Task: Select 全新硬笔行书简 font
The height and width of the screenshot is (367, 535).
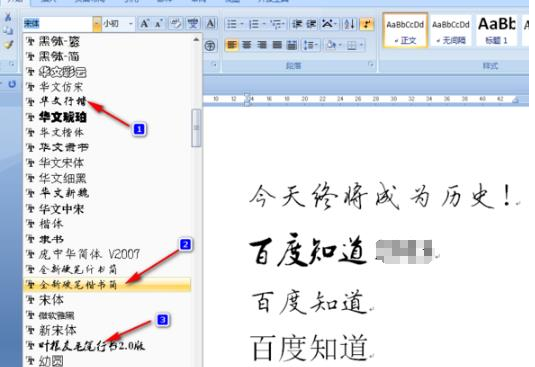Action: (107, 269)
